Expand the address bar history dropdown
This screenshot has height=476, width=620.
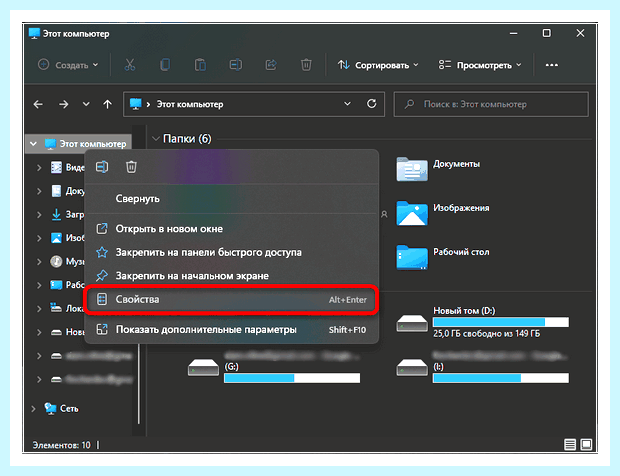coord(347,104)
